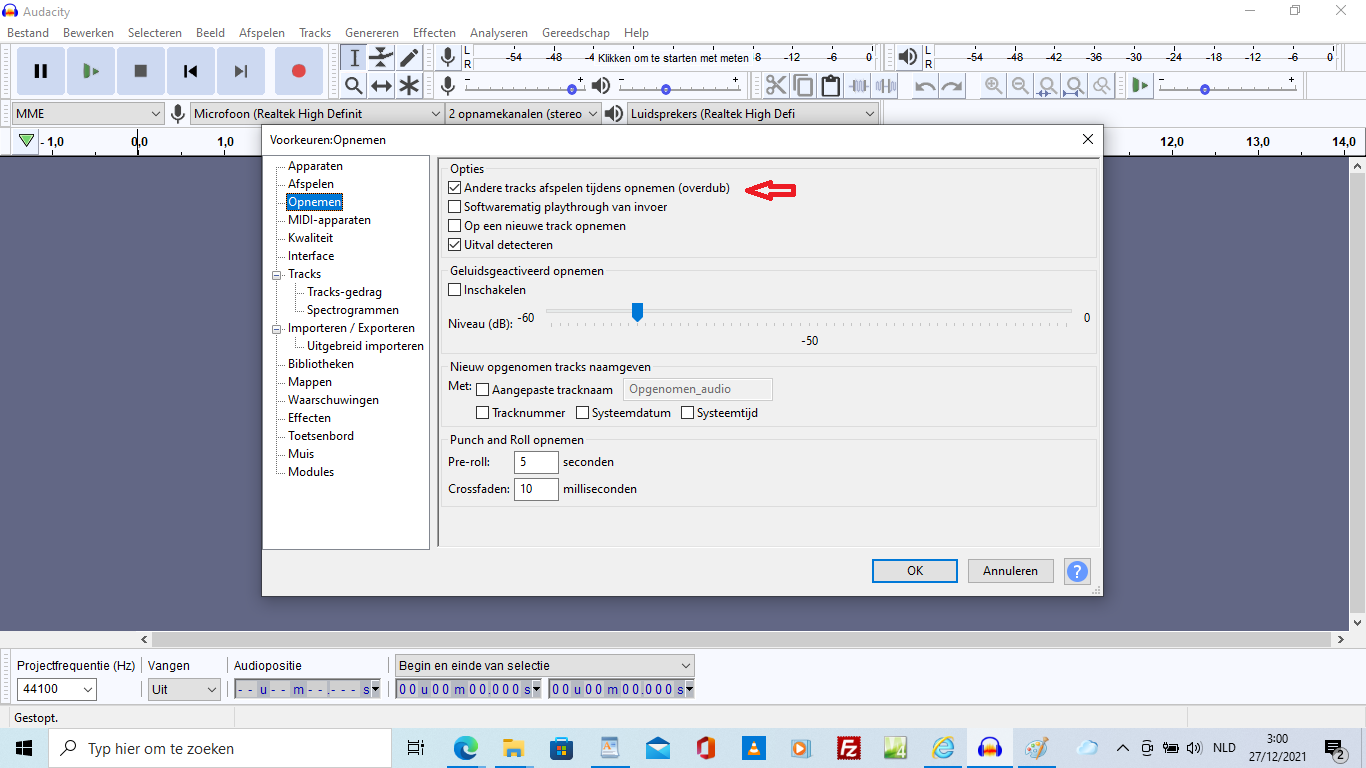Select the Time Shift tool
The width and height of the screenshot is (1366, 768).
(381, 86)
